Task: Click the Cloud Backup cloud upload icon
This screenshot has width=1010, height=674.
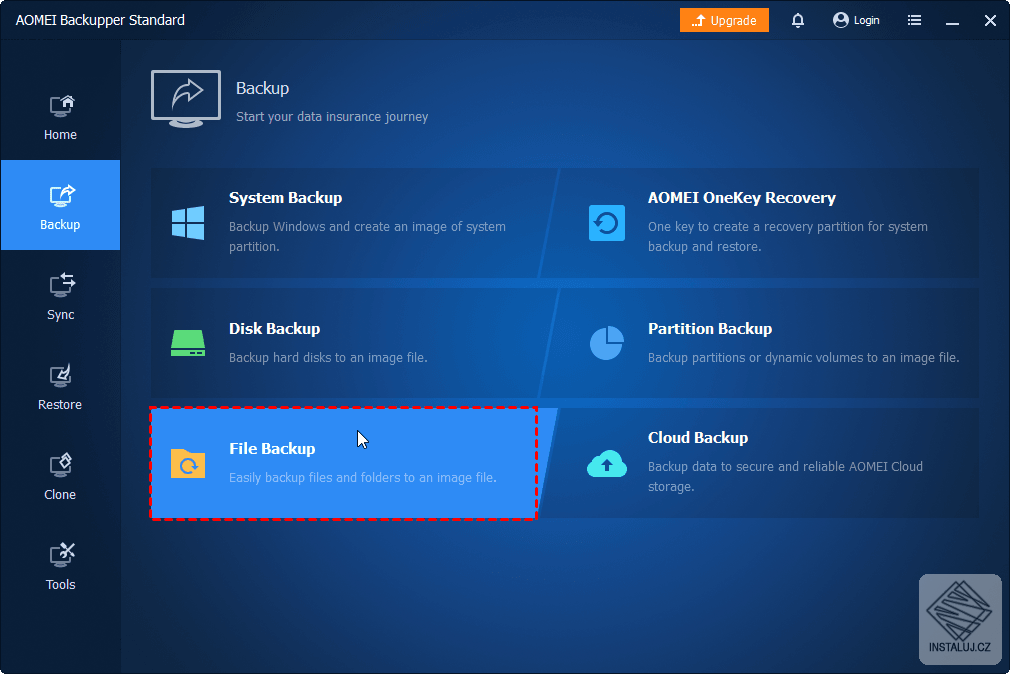Action: tap(607, 463)
